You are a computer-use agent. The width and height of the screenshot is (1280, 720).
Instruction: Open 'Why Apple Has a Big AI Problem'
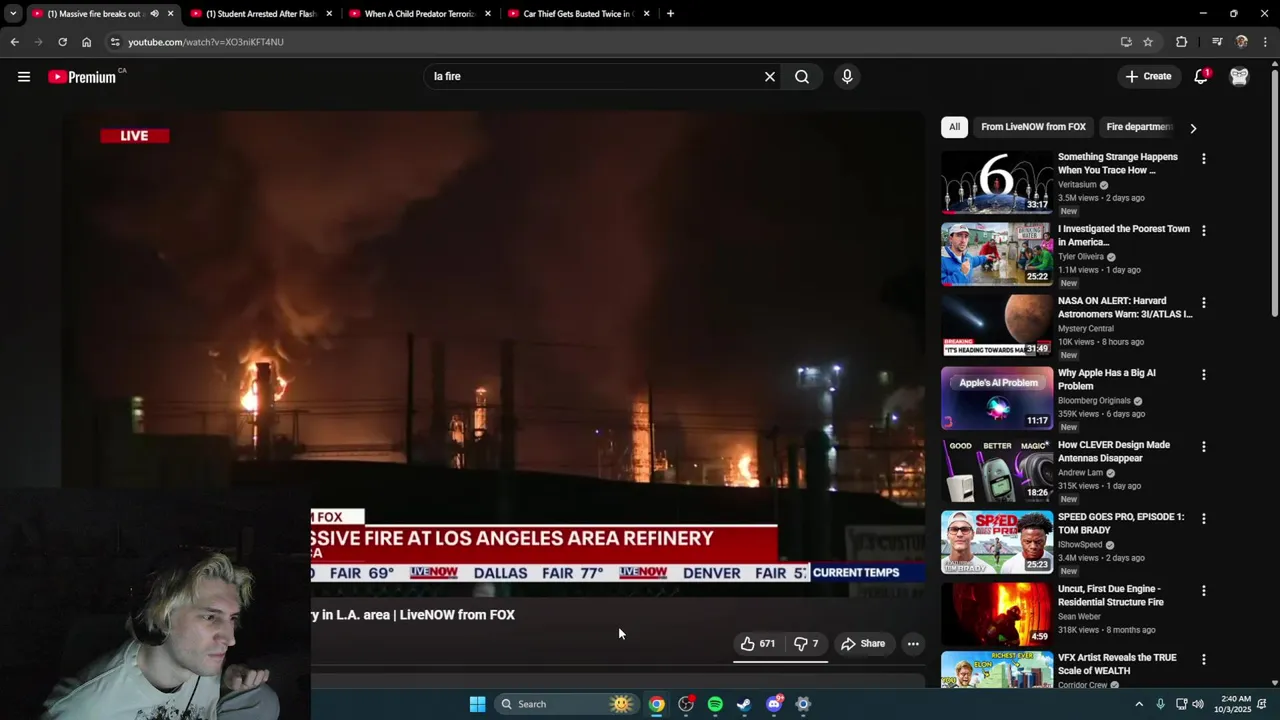click(1107, 379)
